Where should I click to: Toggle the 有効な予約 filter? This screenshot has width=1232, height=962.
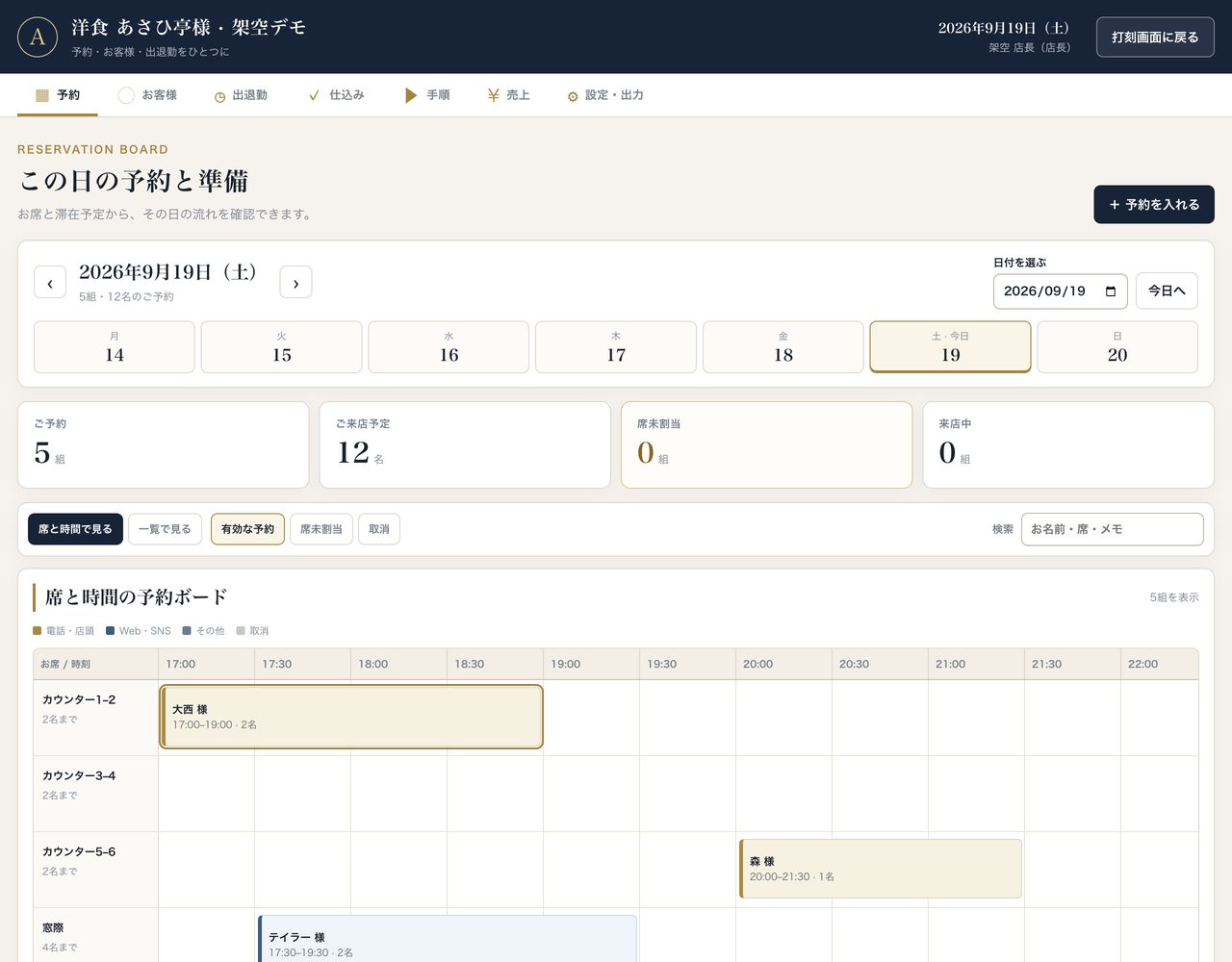[x=247, y=529]
